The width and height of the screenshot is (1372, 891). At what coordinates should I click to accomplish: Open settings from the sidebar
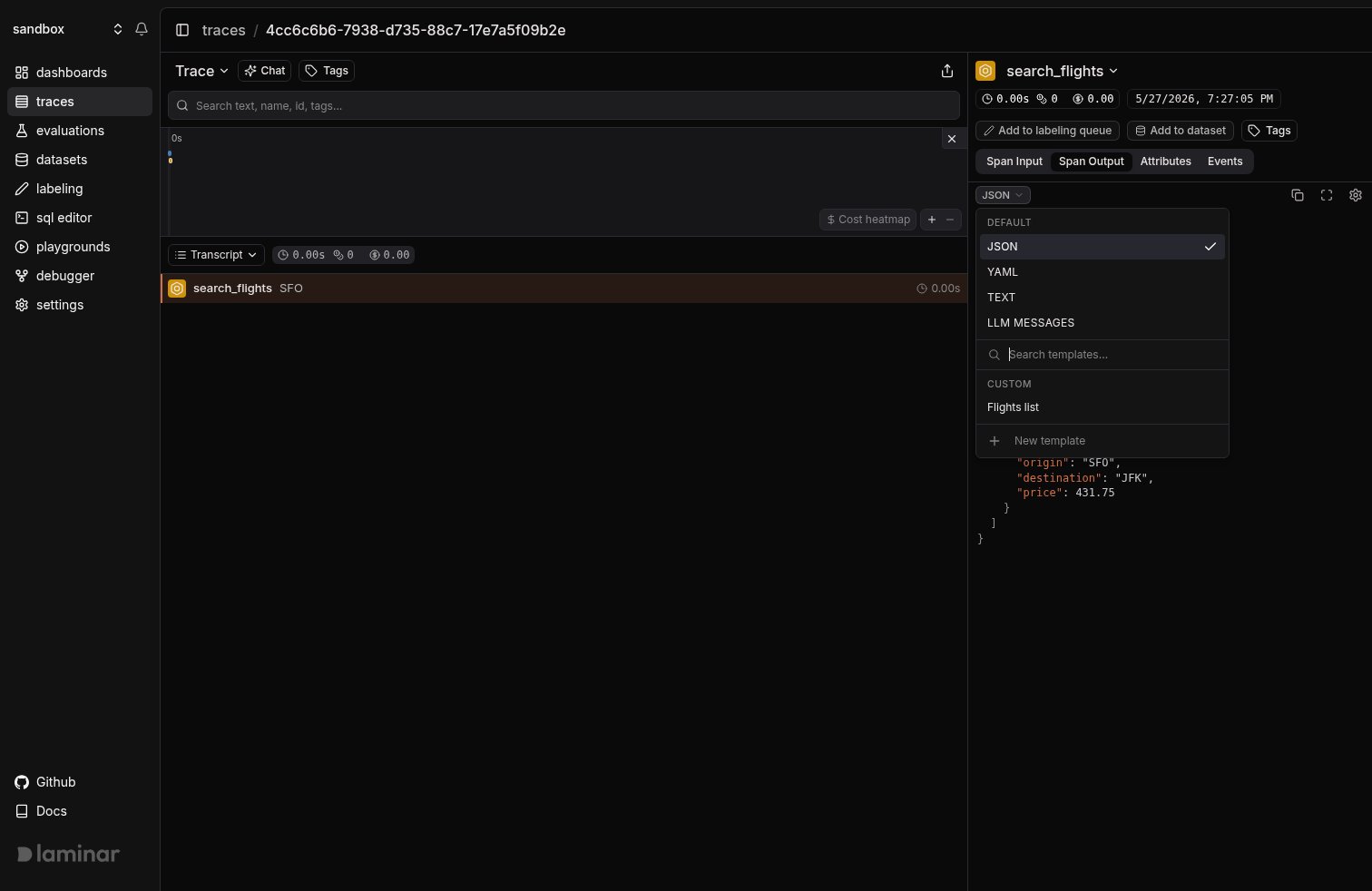click(x=80, y=305)
